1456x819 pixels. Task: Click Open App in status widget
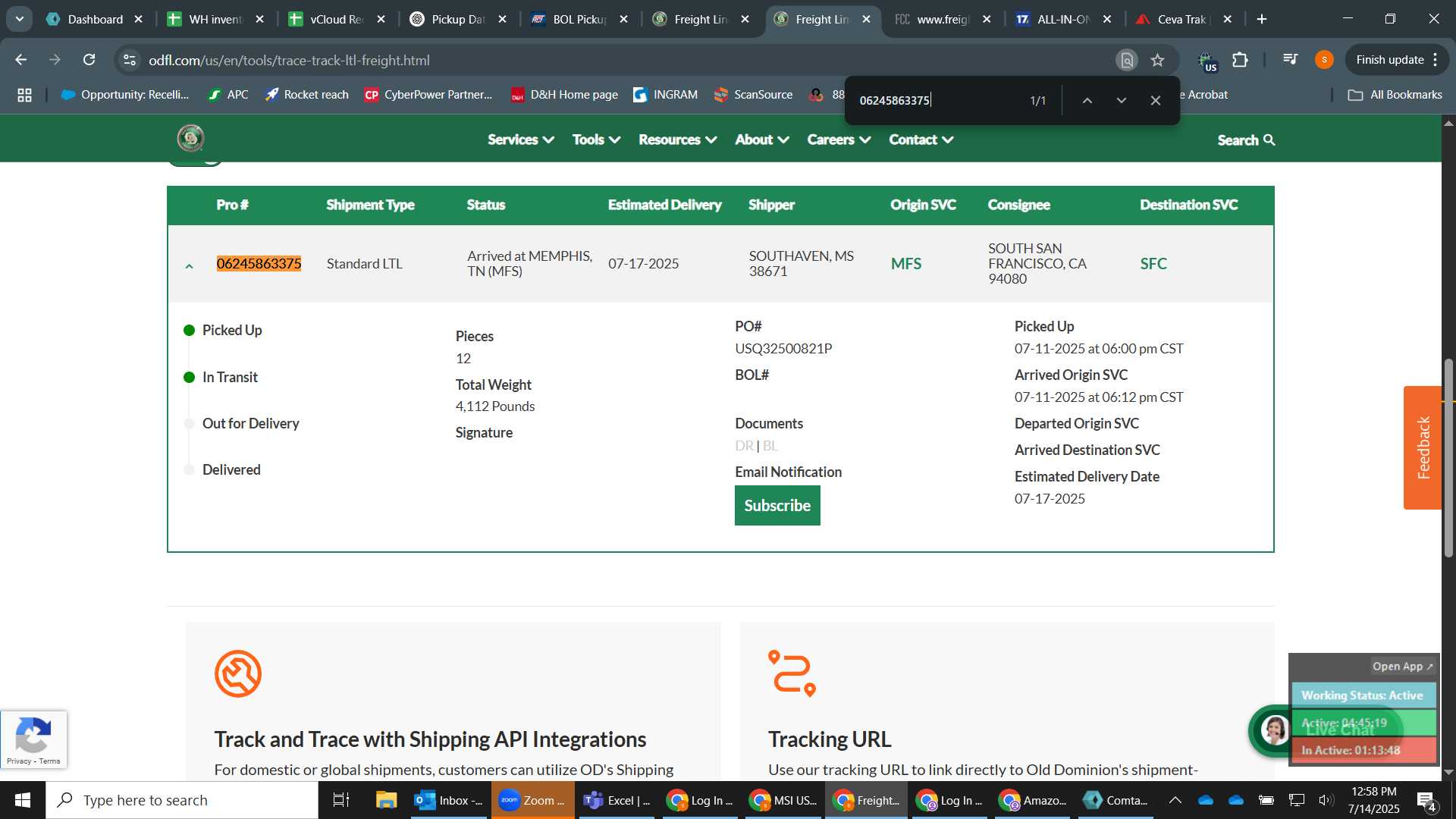coord(1402,667)
